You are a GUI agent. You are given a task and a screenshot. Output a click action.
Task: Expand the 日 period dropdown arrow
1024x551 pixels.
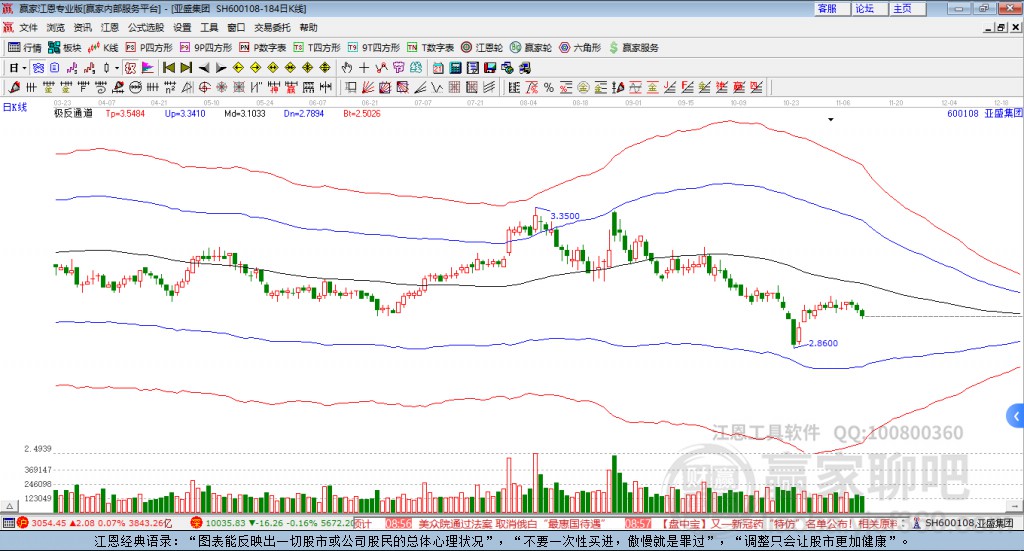coord(24,68)
